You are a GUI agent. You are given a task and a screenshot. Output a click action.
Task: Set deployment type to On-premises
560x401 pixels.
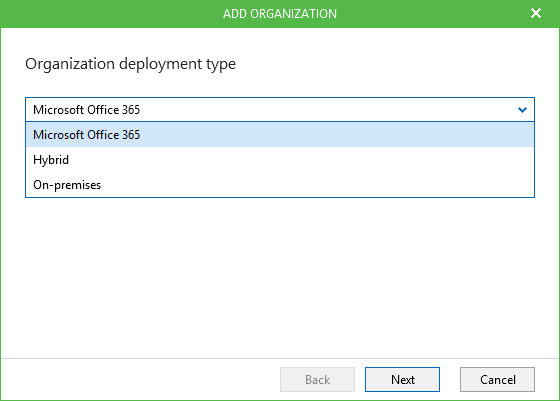(x=280, y=185)
